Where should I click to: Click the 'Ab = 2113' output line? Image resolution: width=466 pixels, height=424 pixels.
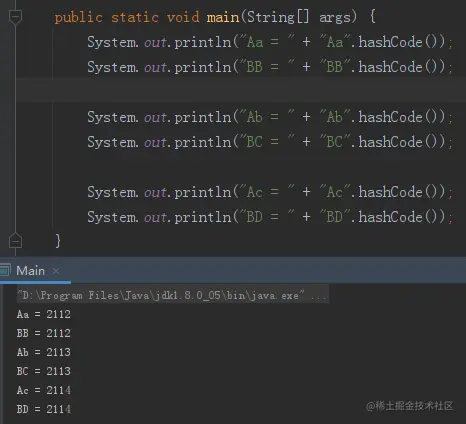pyautogui.click(x=44, y=352)
